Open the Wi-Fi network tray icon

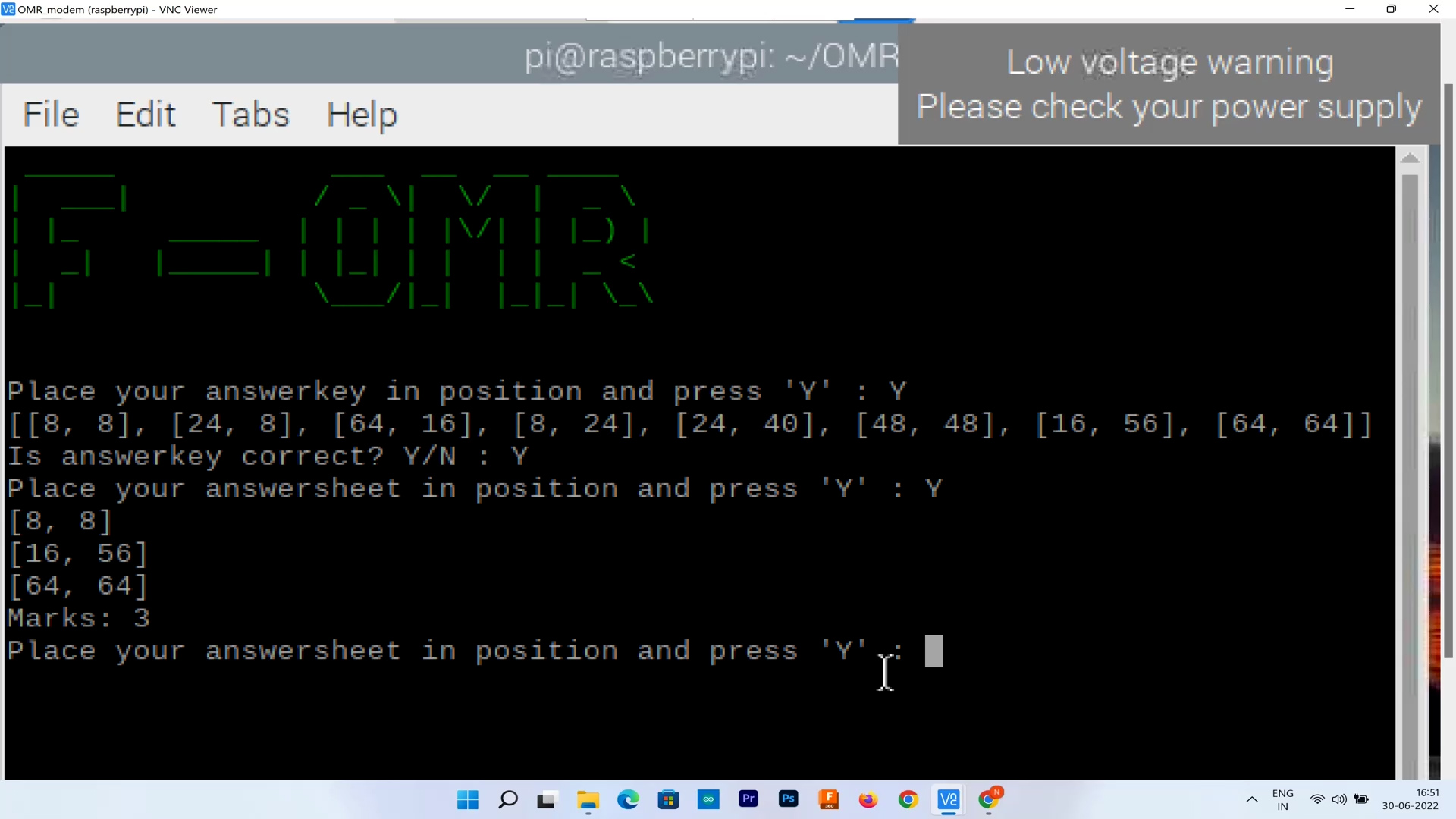coord(1318,799)
